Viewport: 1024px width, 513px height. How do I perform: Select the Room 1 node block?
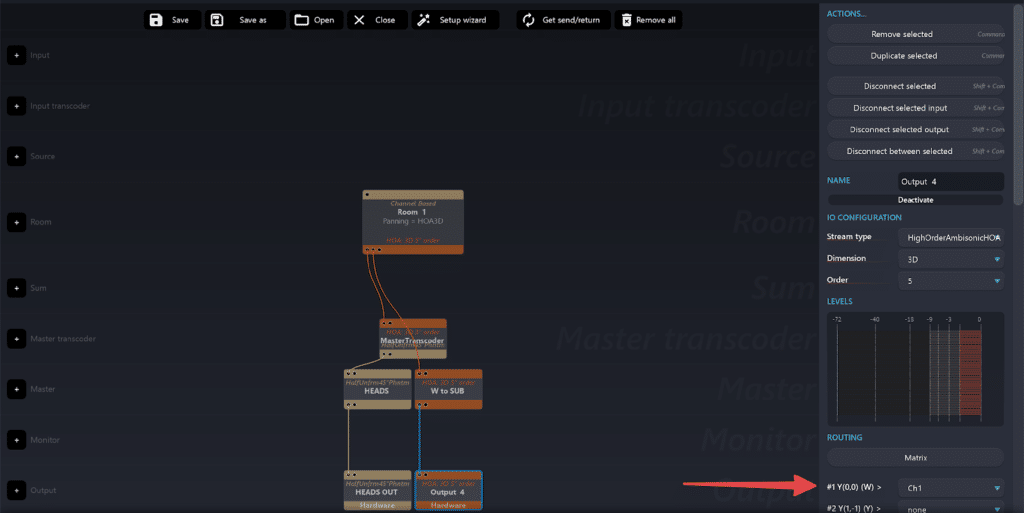[x=412, y=220]
